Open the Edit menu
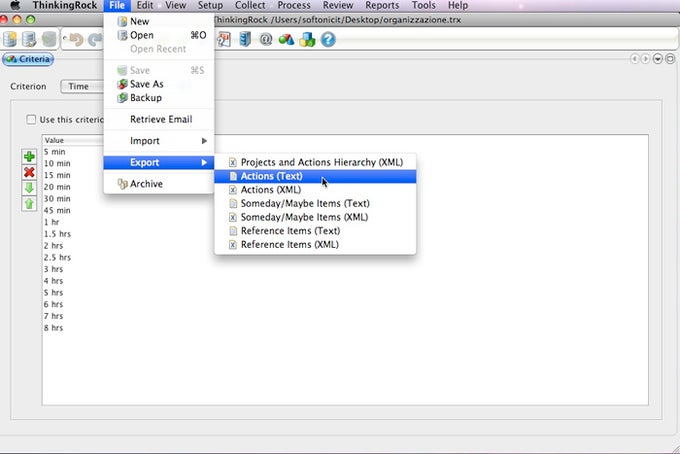Screen dimensions: 680x454 point(145,5)
